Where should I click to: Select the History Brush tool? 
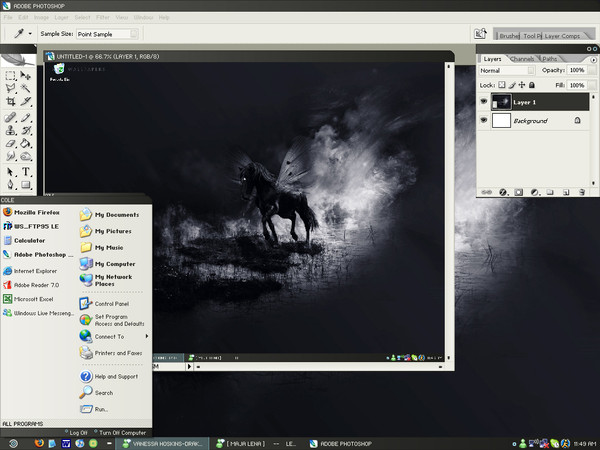25,130
